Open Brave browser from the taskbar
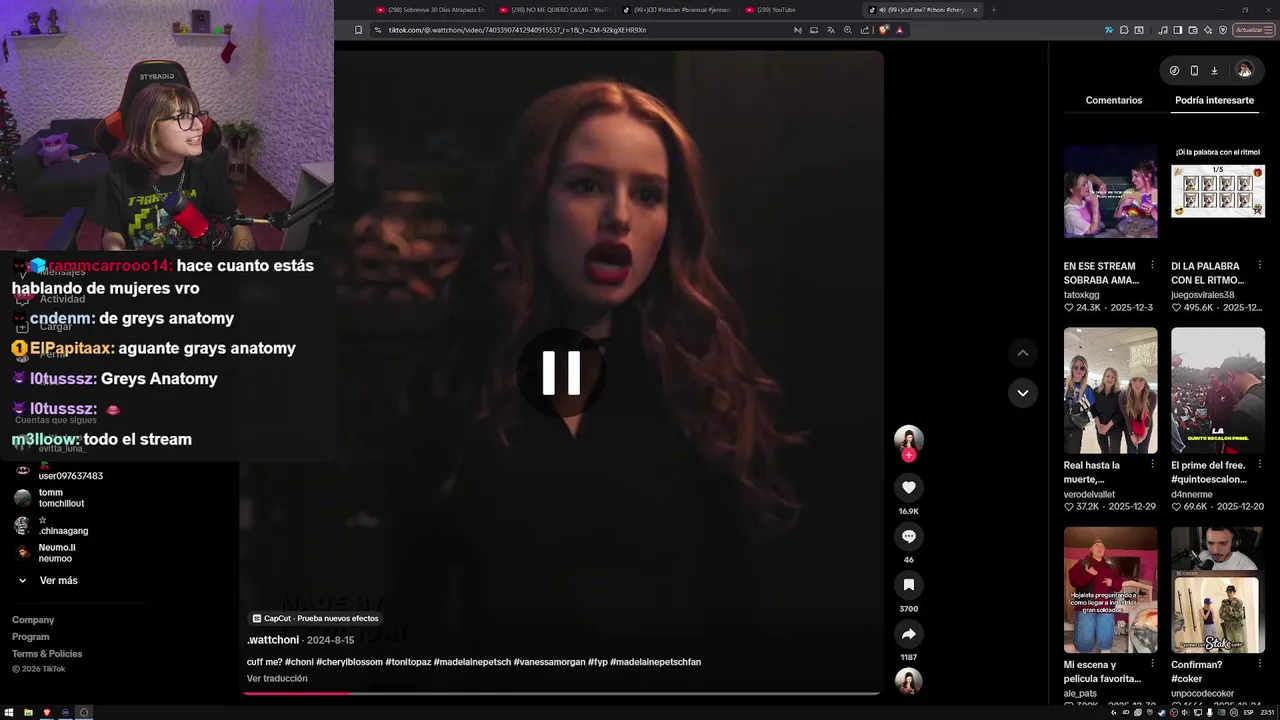Screen dimensions: 1280x720 [46, 712]
